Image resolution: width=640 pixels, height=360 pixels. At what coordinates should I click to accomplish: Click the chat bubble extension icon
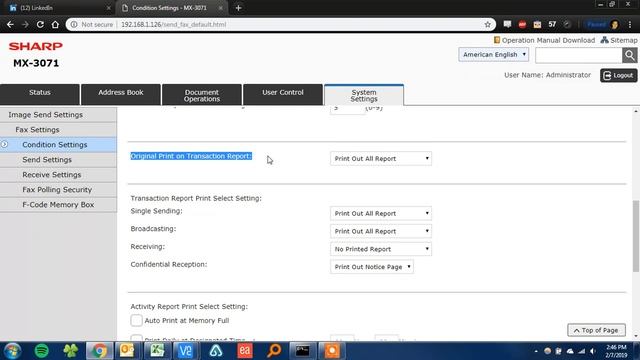click(507, 24)
